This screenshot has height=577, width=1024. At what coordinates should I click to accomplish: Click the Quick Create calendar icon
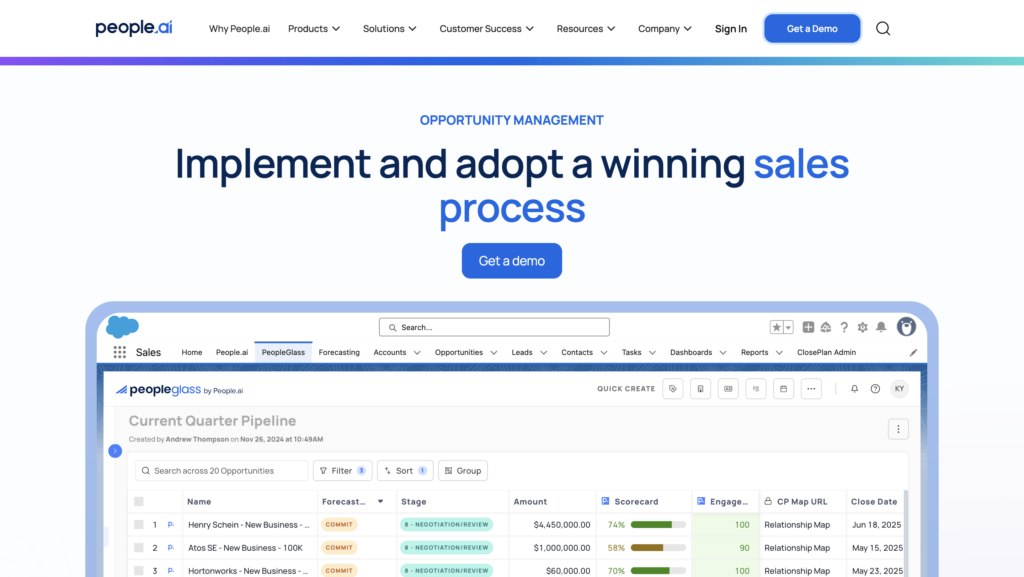(784, 389)
